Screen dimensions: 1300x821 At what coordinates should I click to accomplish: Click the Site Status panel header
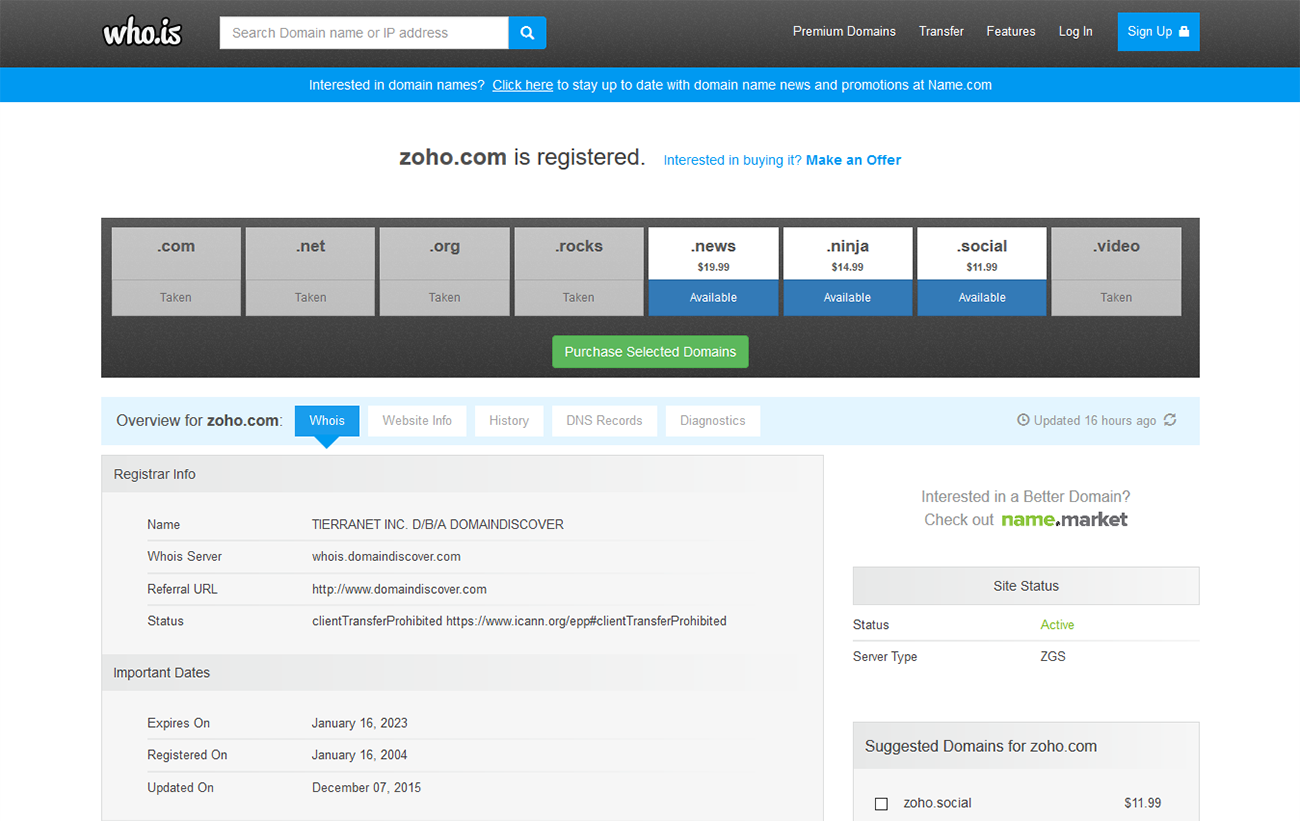[x=1026, y=586]
